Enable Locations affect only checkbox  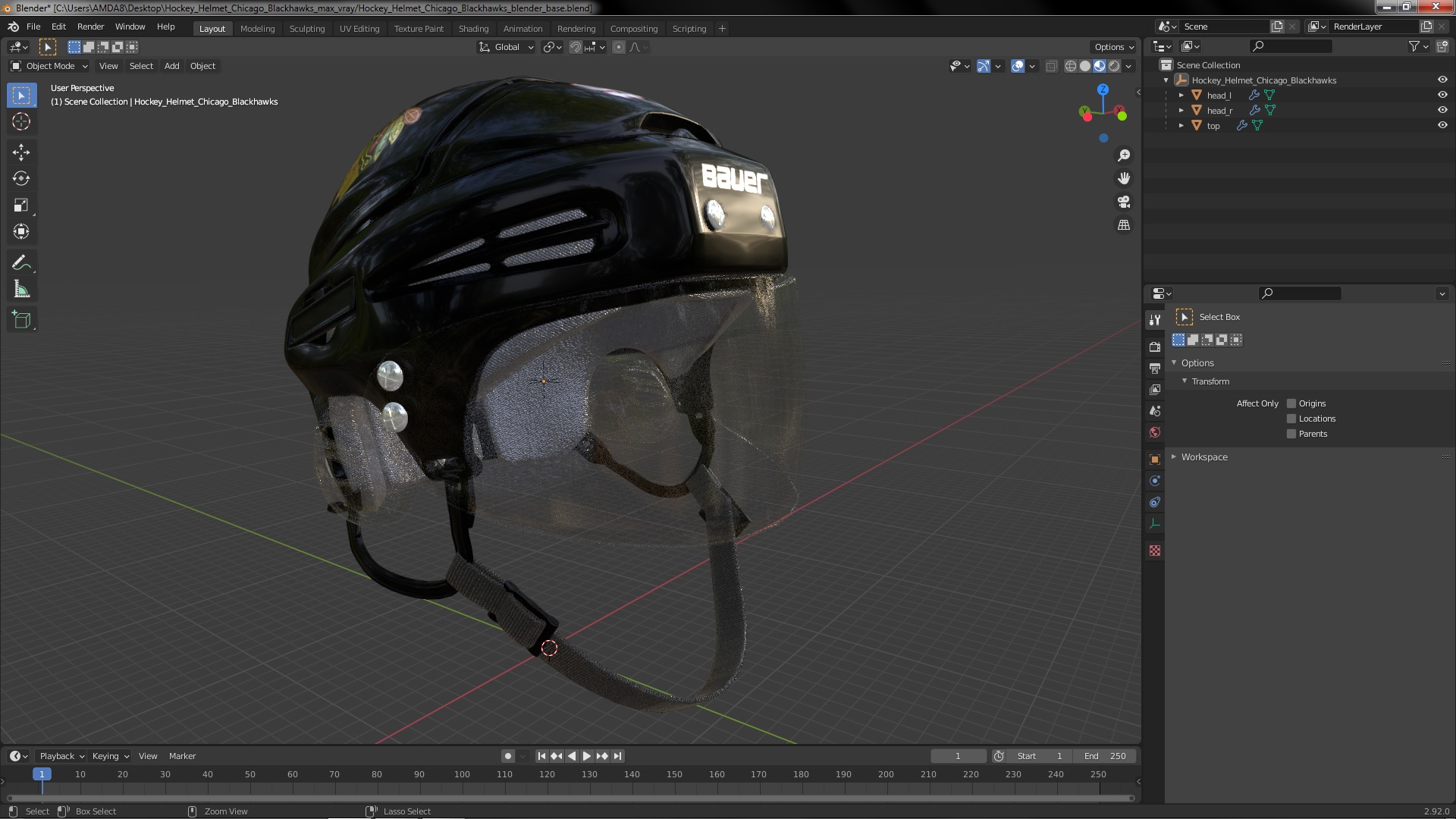coord(1291,419)
